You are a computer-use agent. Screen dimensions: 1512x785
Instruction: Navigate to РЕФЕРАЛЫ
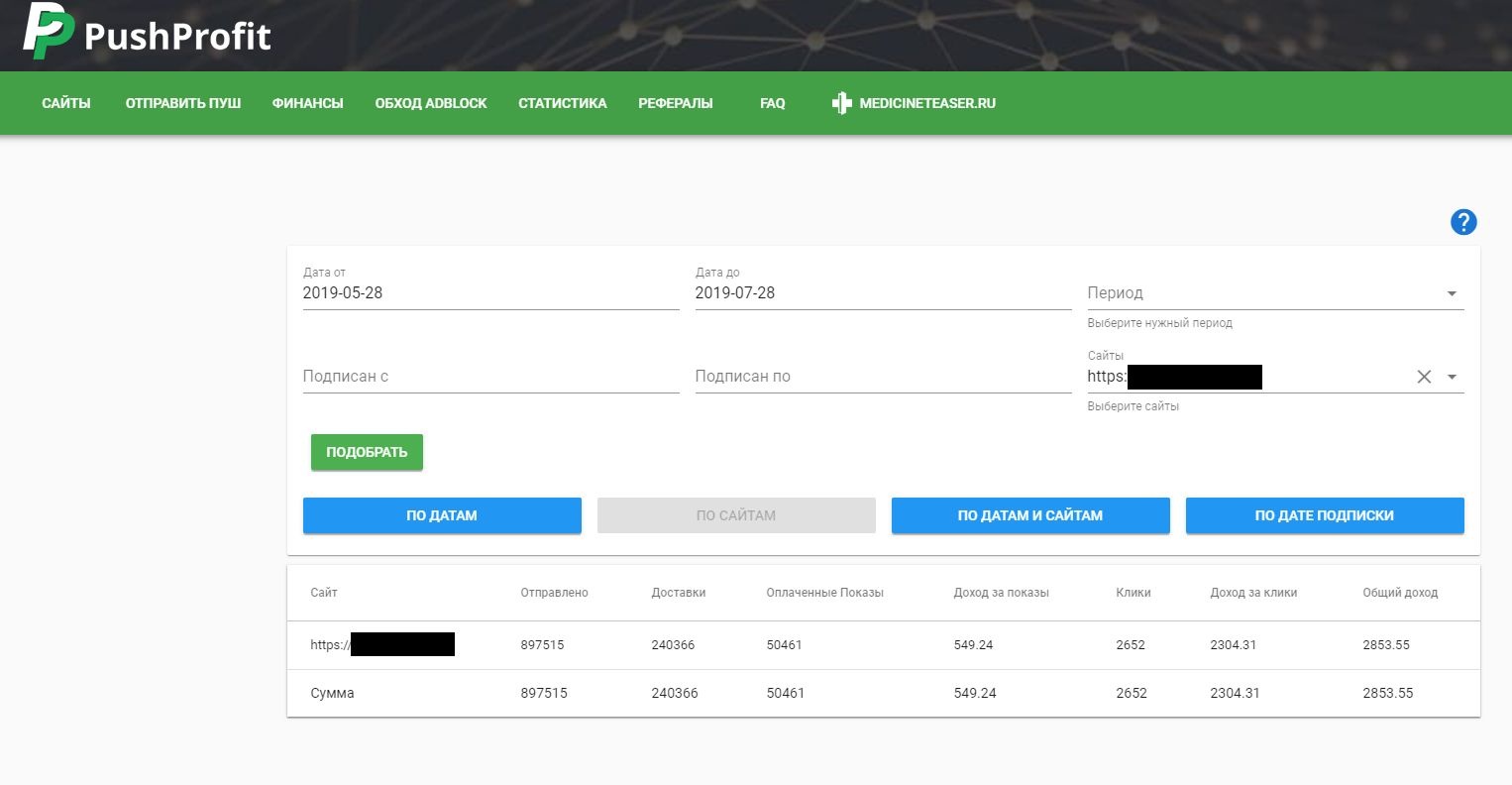[x=676, y=103]
